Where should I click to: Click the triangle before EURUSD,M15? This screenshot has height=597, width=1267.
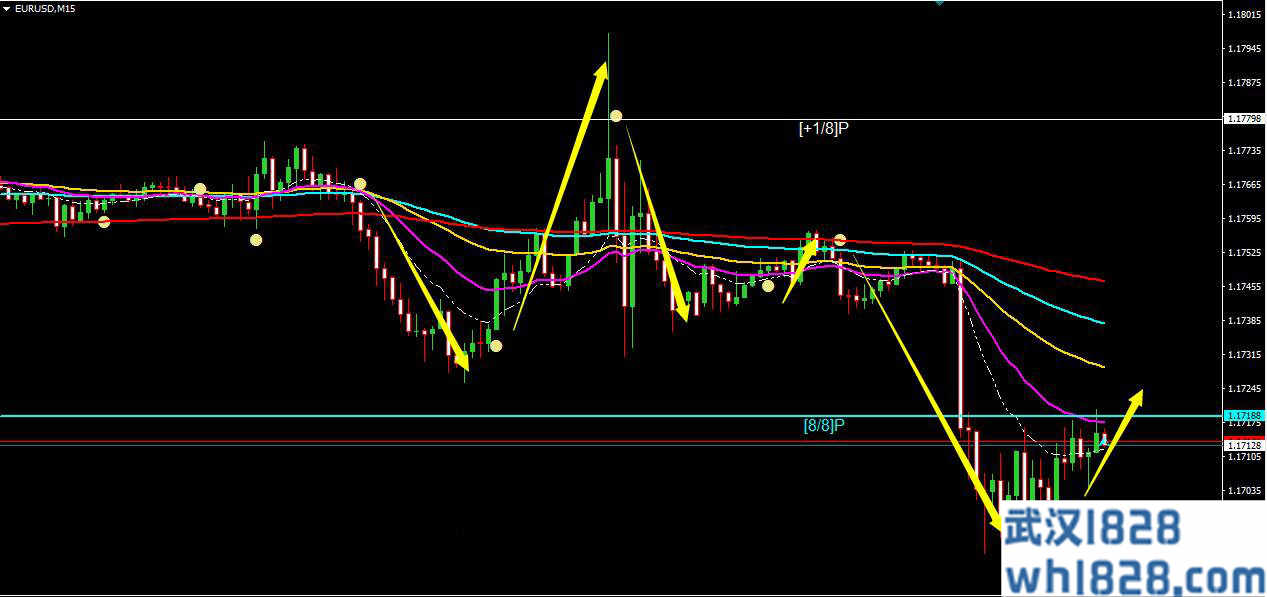7,8
